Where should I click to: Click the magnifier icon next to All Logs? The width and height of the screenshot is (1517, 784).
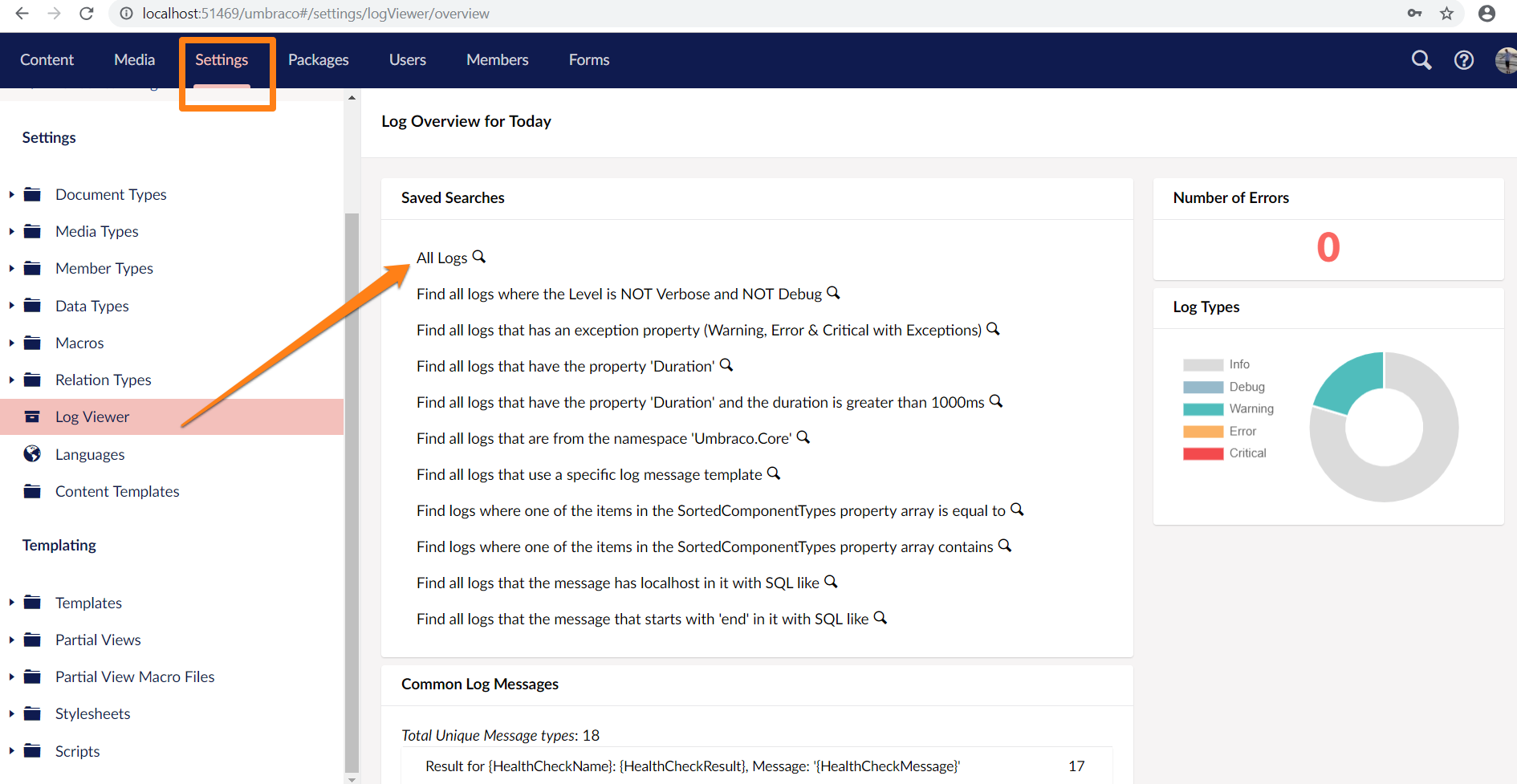click(479, 257)
